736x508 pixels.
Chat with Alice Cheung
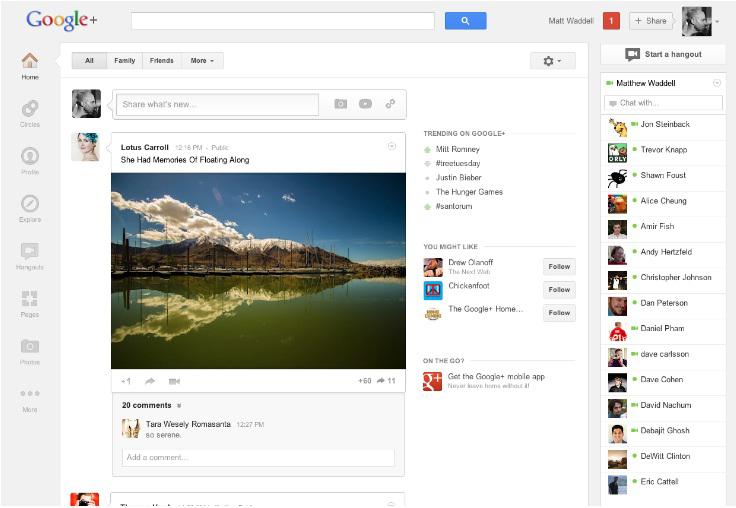coord(663,204)
